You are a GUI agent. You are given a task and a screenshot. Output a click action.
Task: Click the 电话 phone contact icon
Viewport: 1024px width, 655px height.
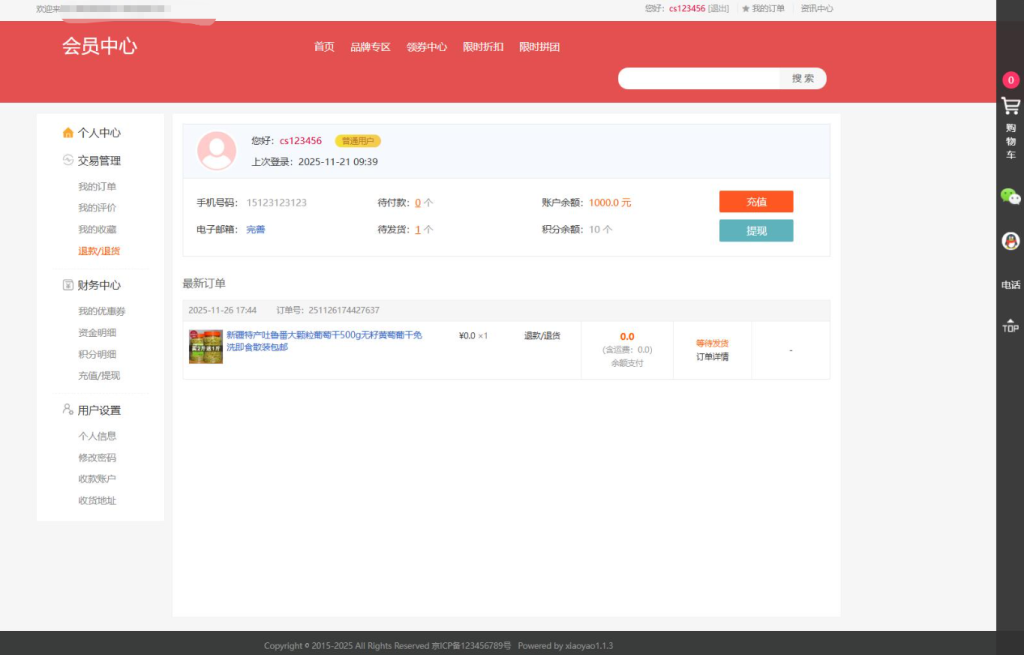point(1010,283)
